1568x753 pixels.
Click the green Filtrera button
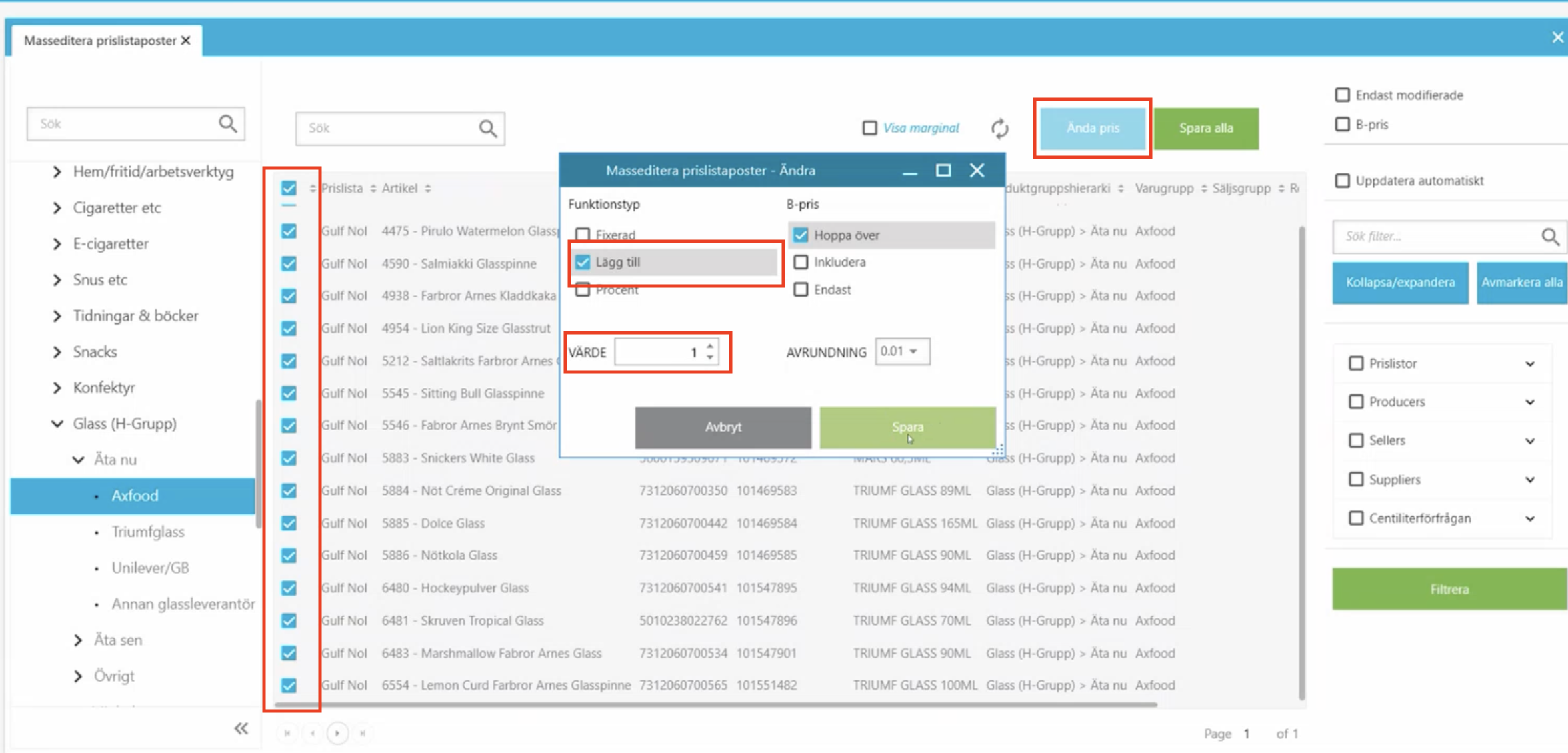(1449, 589)
